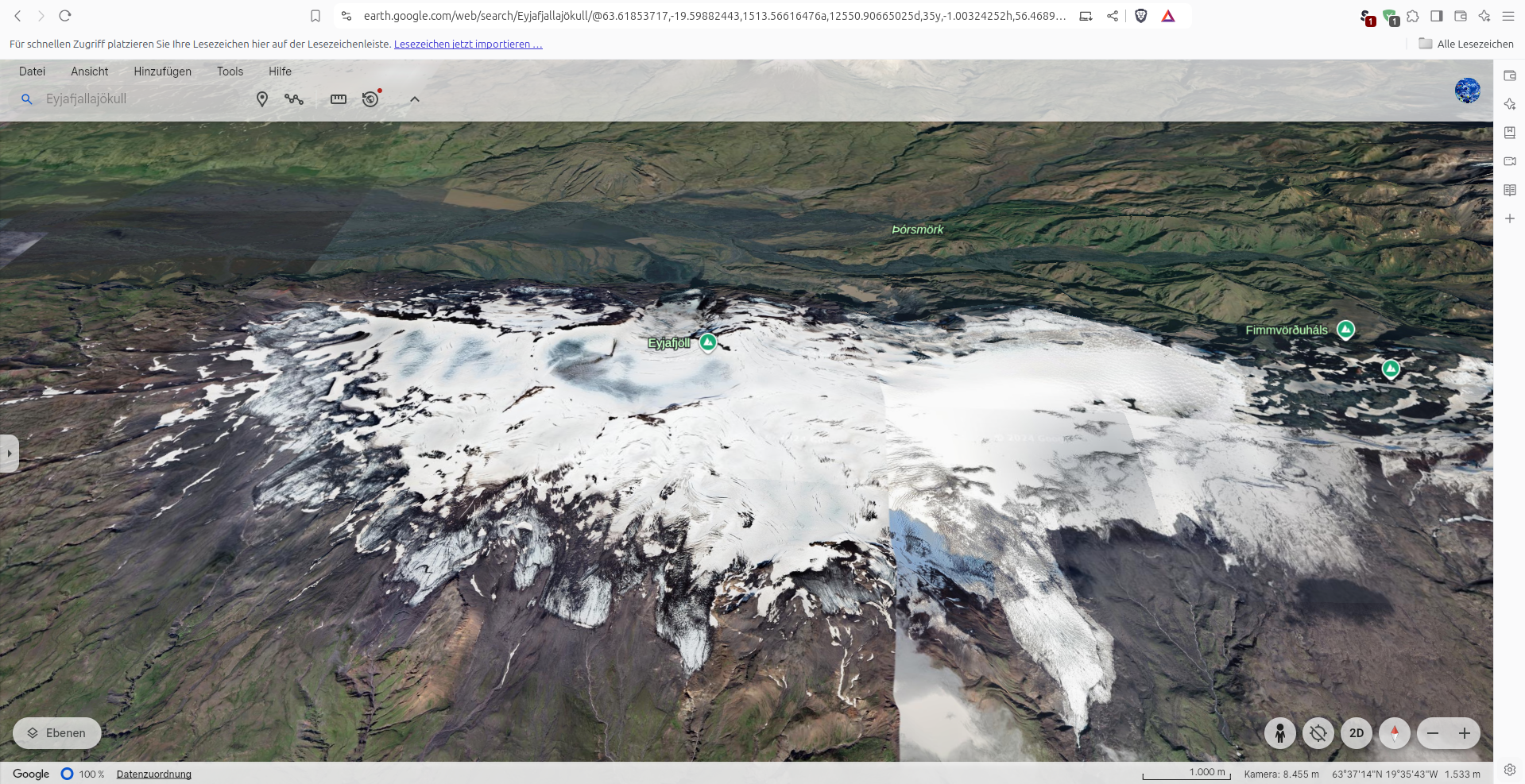Open the Datei menu
This screenshot has height=784, width=1525.
(x=32, y=71)
